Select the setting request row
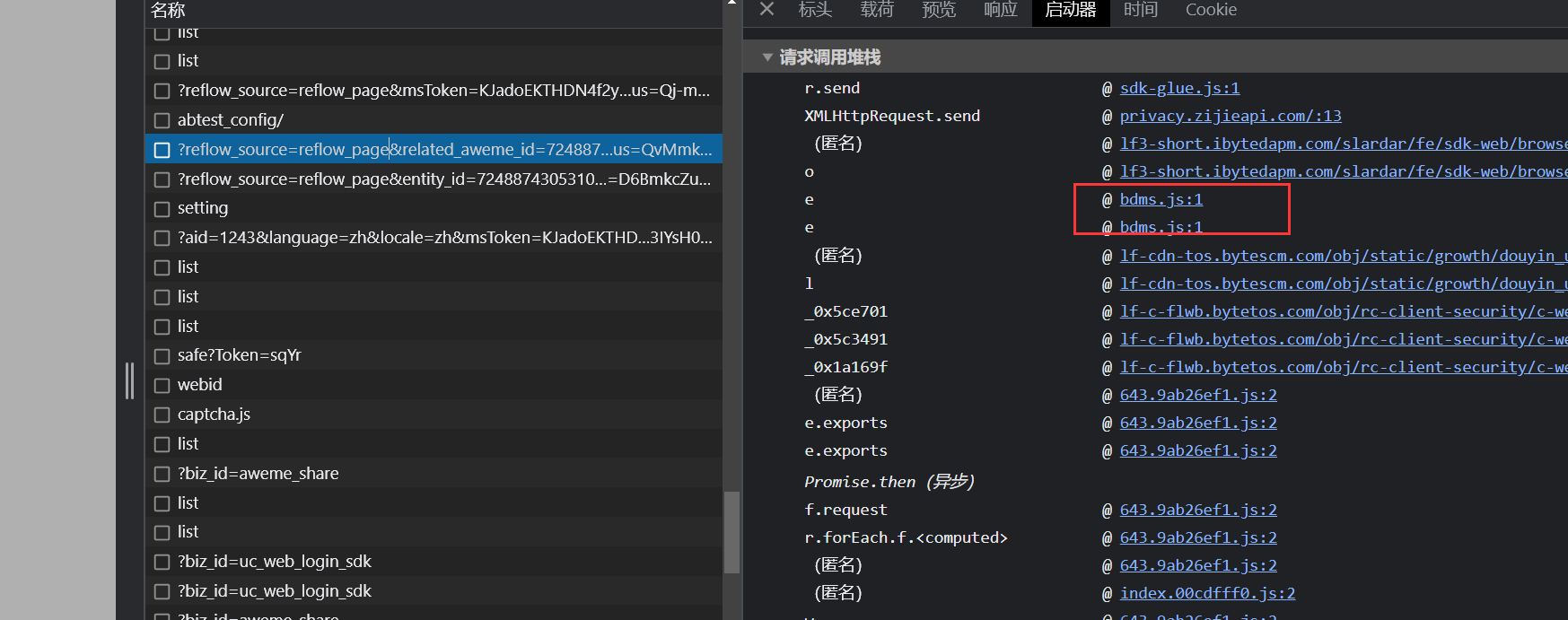 point(434,208)
